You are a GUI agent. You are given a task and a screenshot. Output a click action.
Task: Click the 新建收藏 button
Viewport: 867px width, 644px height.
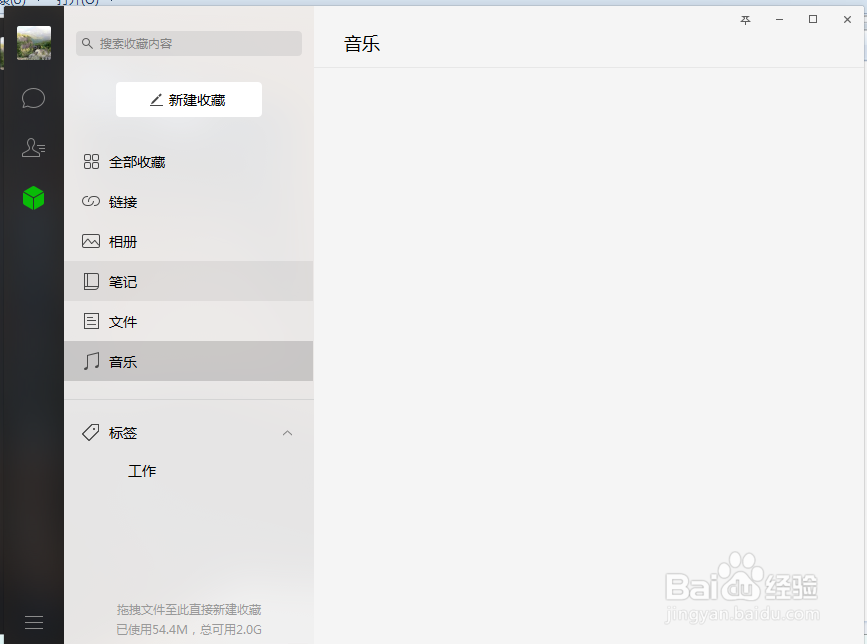coord(188,99)
